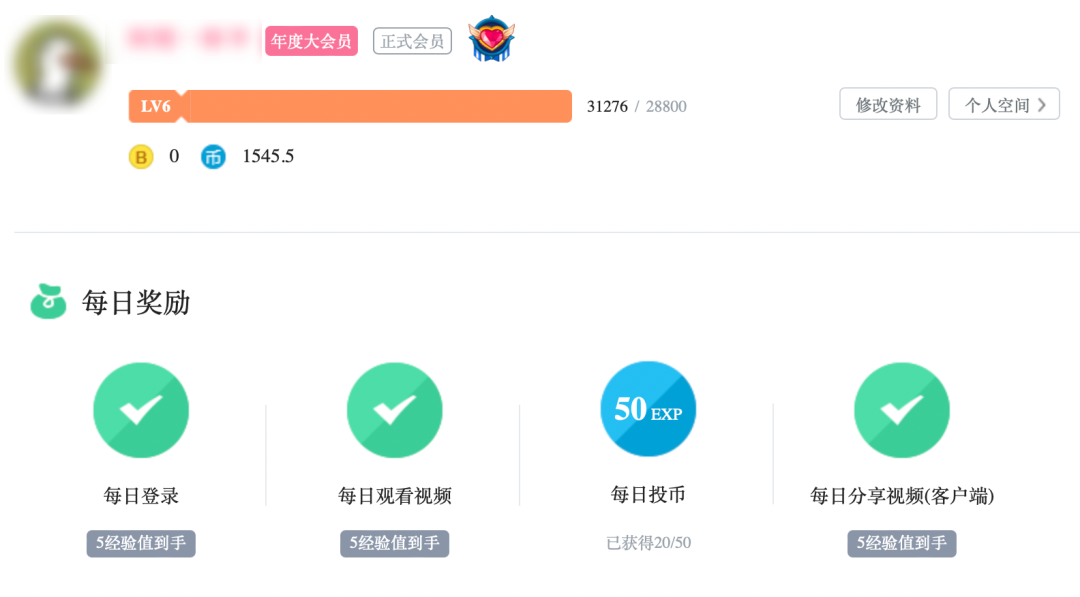
Task: Click the chevron arrow on 个人空间
Action: [1042, 104]
